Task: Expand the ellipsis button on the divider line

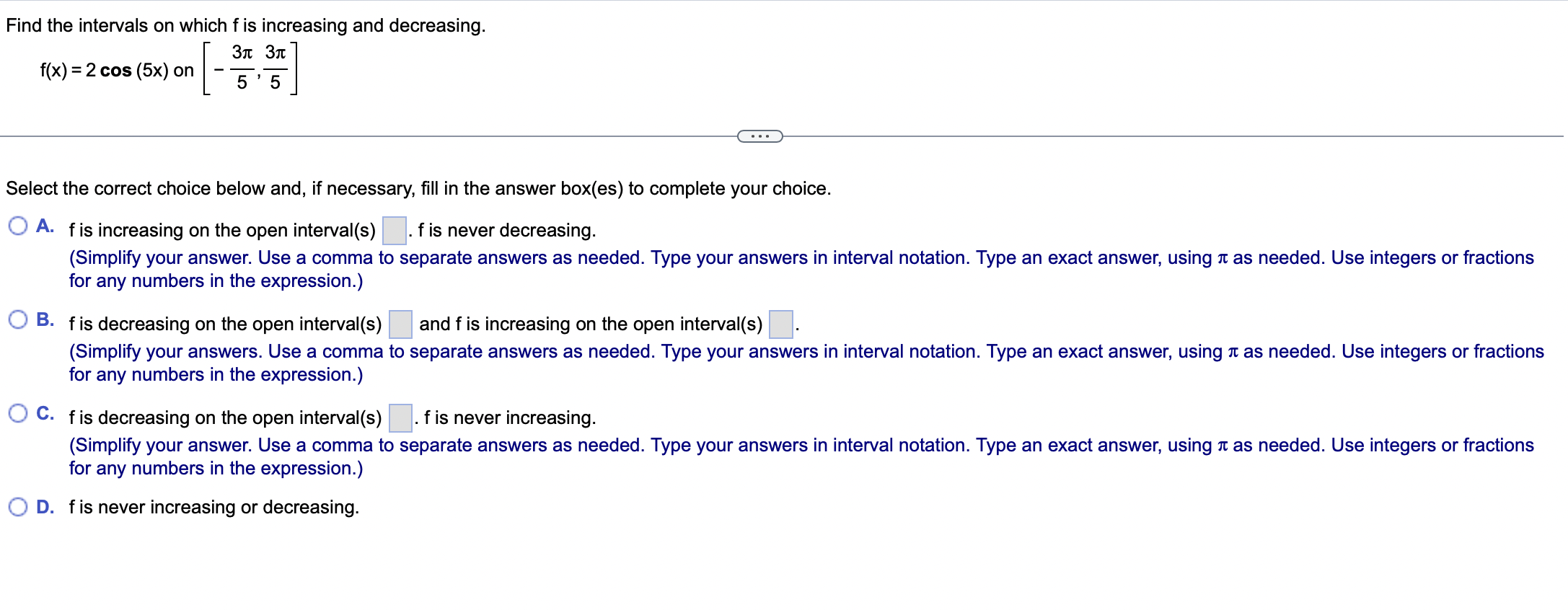Action: [759, 136]
